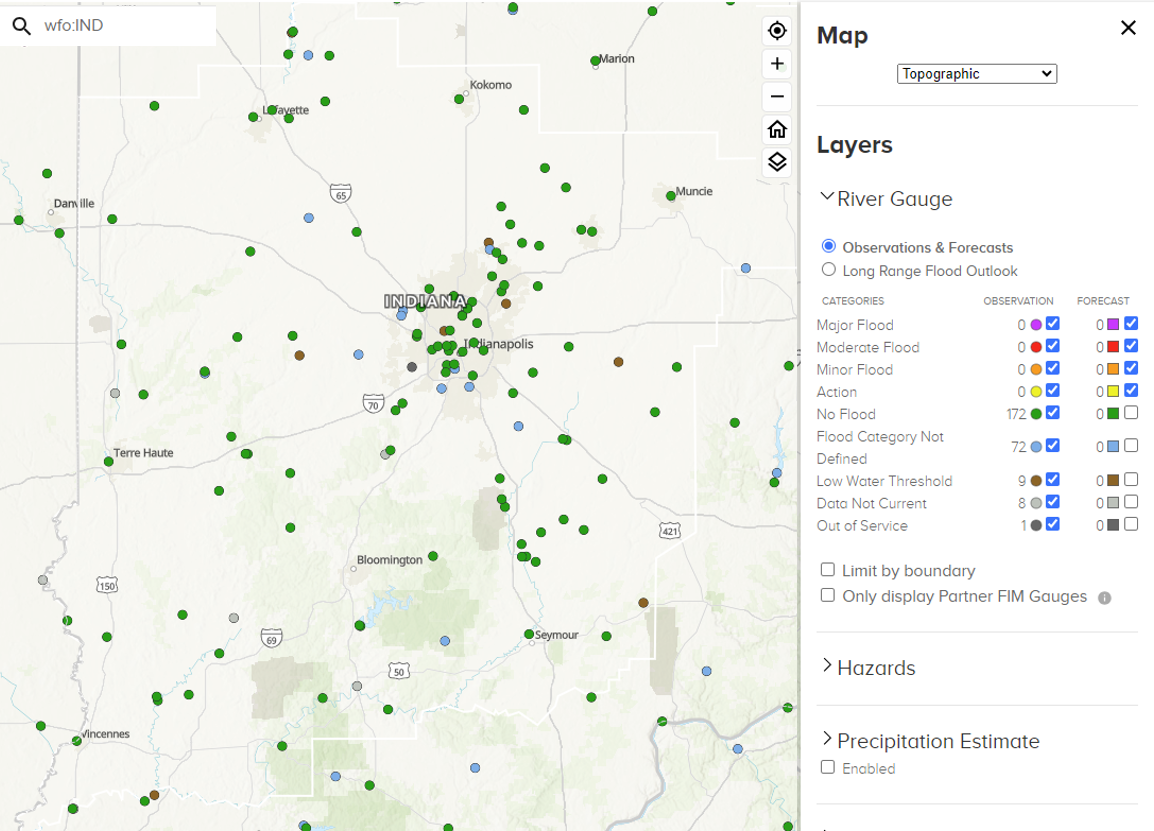Zoom in on the map

[777, 64]
